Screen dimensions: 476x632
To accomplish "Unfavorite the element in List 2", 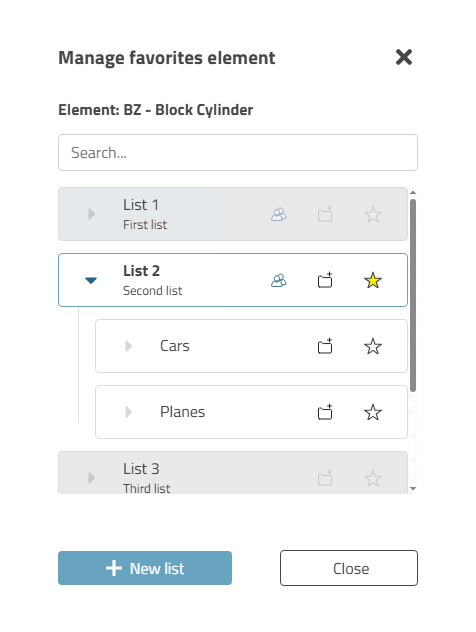I will [x=373, y=281].
